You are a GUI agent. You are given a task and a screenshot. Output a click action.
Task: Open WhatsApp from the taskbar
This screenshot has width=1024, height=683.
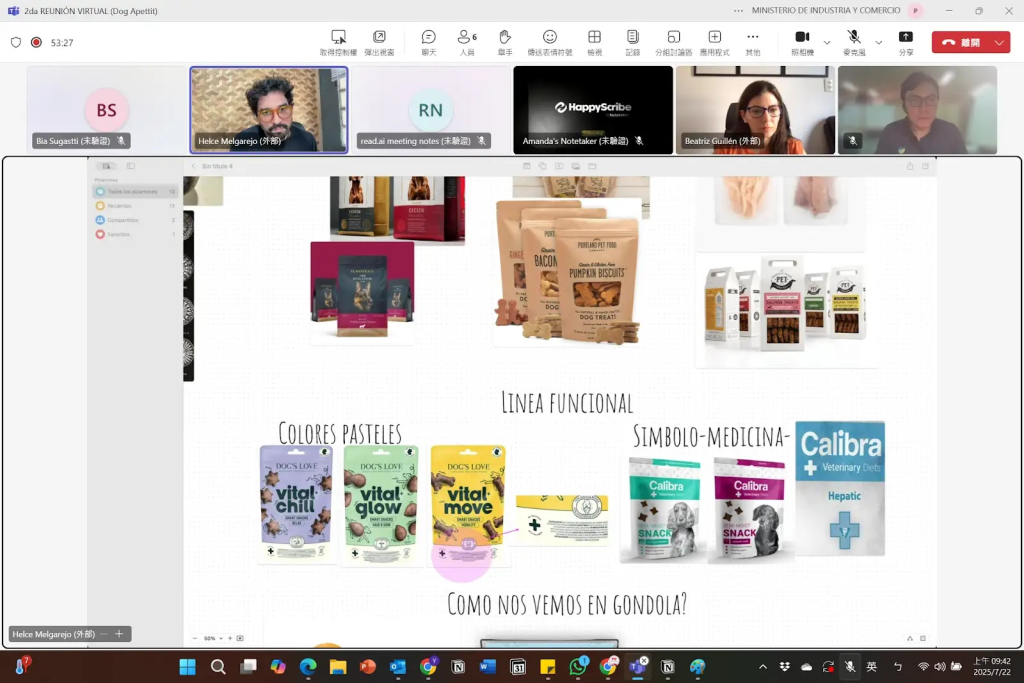point(578,667)
